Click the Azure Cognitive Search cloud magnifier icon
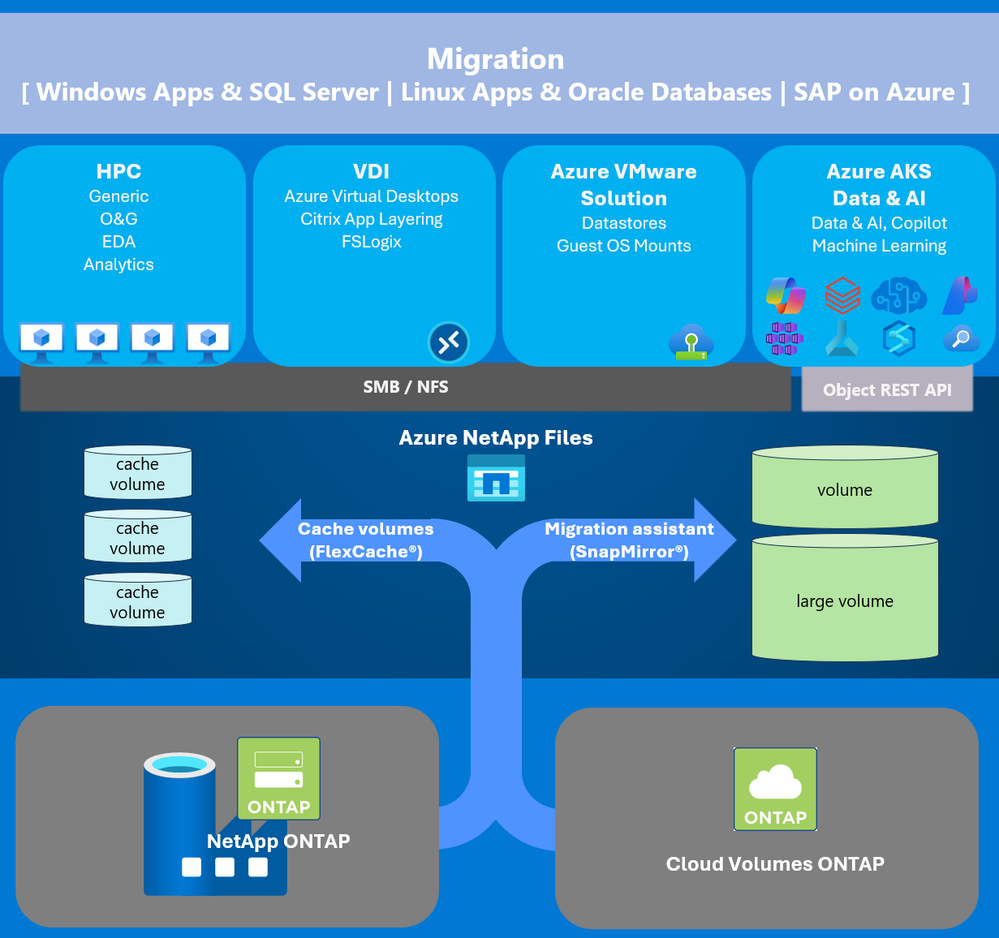The width and height of the screenshot is (999, 938). pos(961,340)
